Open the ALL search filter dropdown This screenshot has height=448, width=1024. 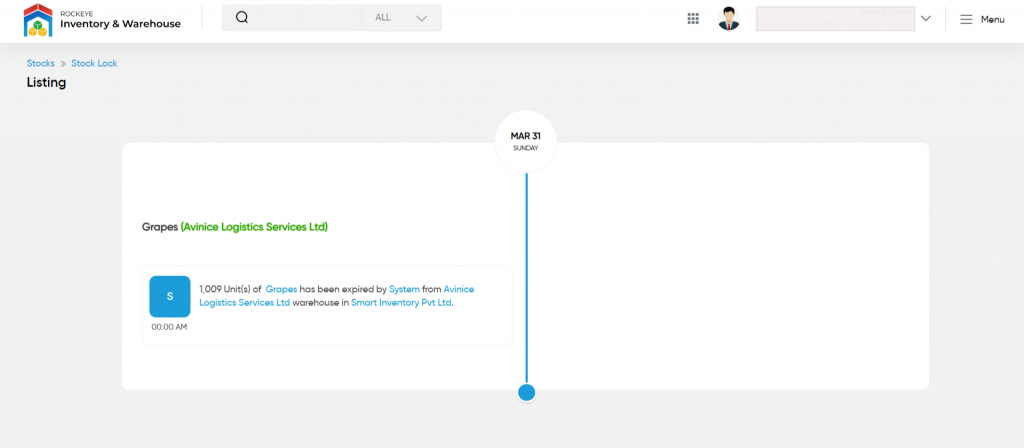pos(402,18)
